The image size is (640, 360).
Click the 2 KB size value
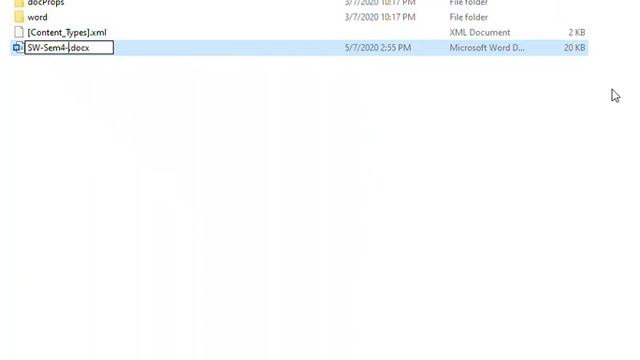[x=577, y=32]
